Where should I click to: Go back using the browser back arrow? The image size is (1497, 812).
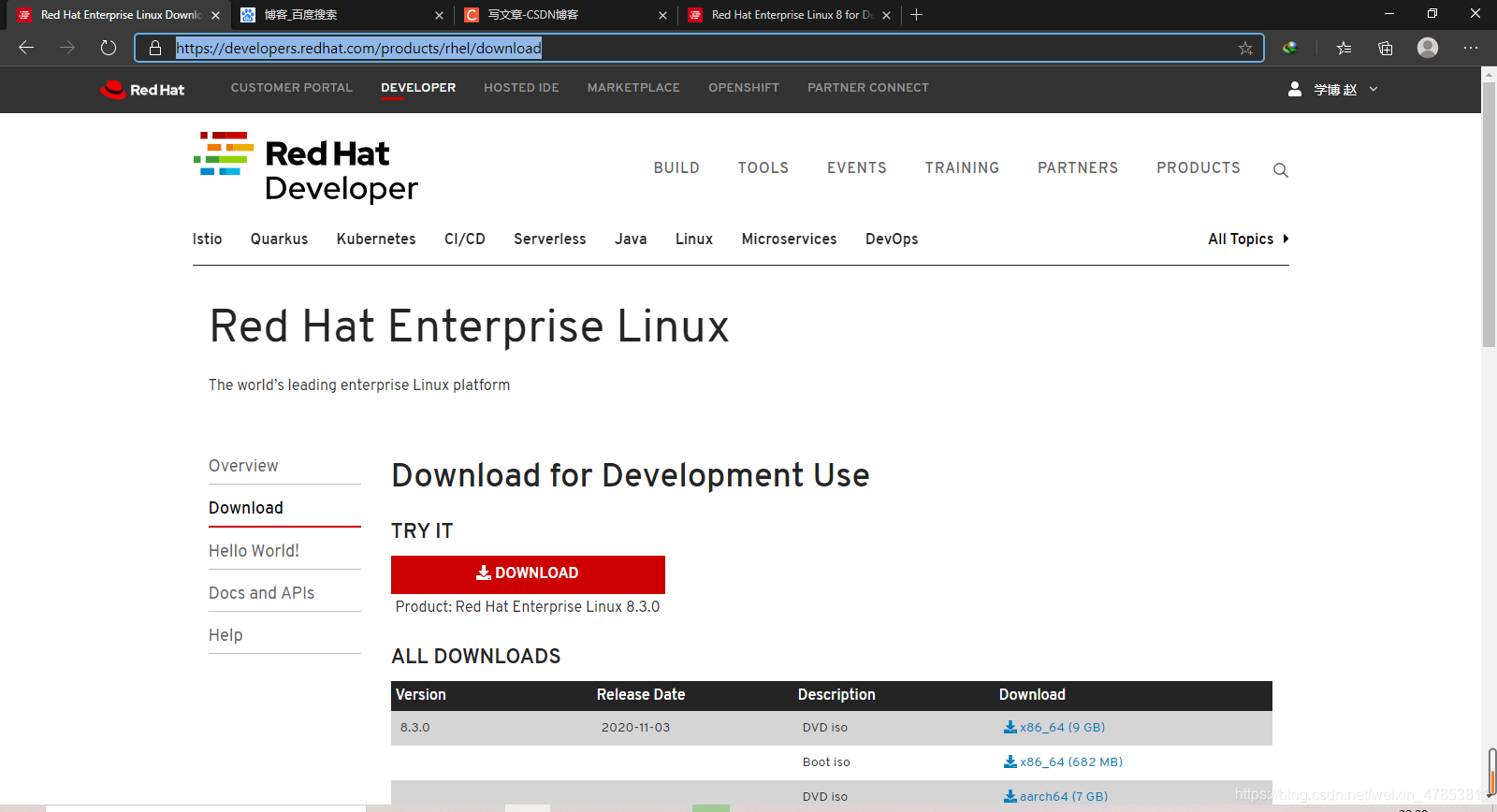[x=26, y=48]
